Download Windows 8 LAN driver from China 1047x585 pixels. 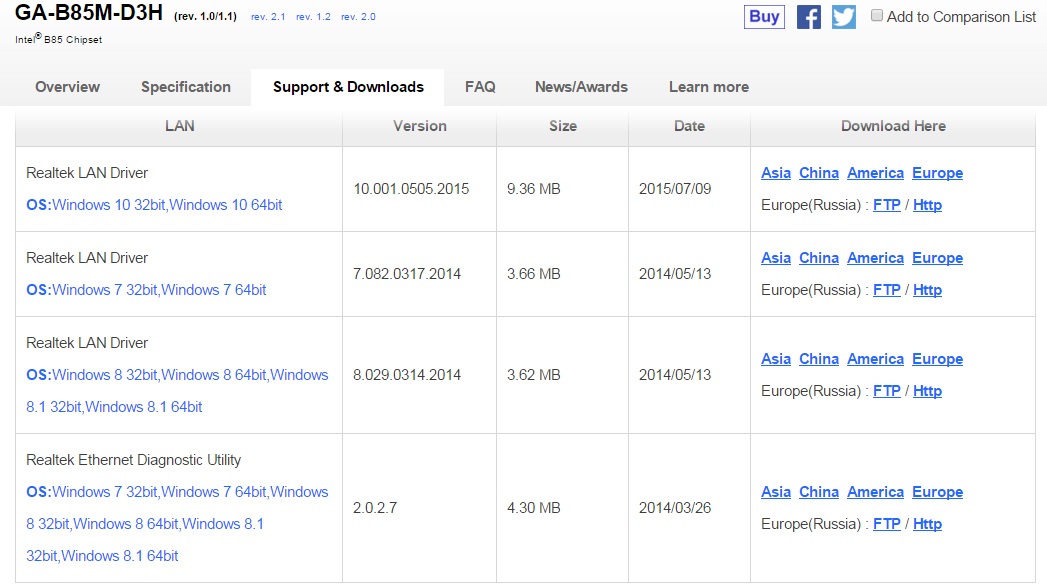(819, 359)
